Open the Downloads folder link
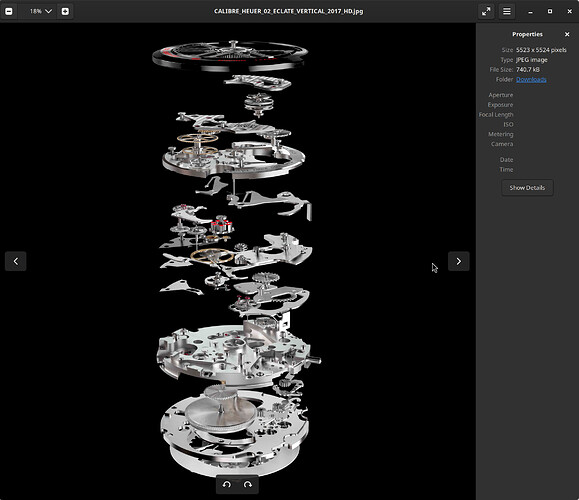The image size is (579, 500). [531, 79]
